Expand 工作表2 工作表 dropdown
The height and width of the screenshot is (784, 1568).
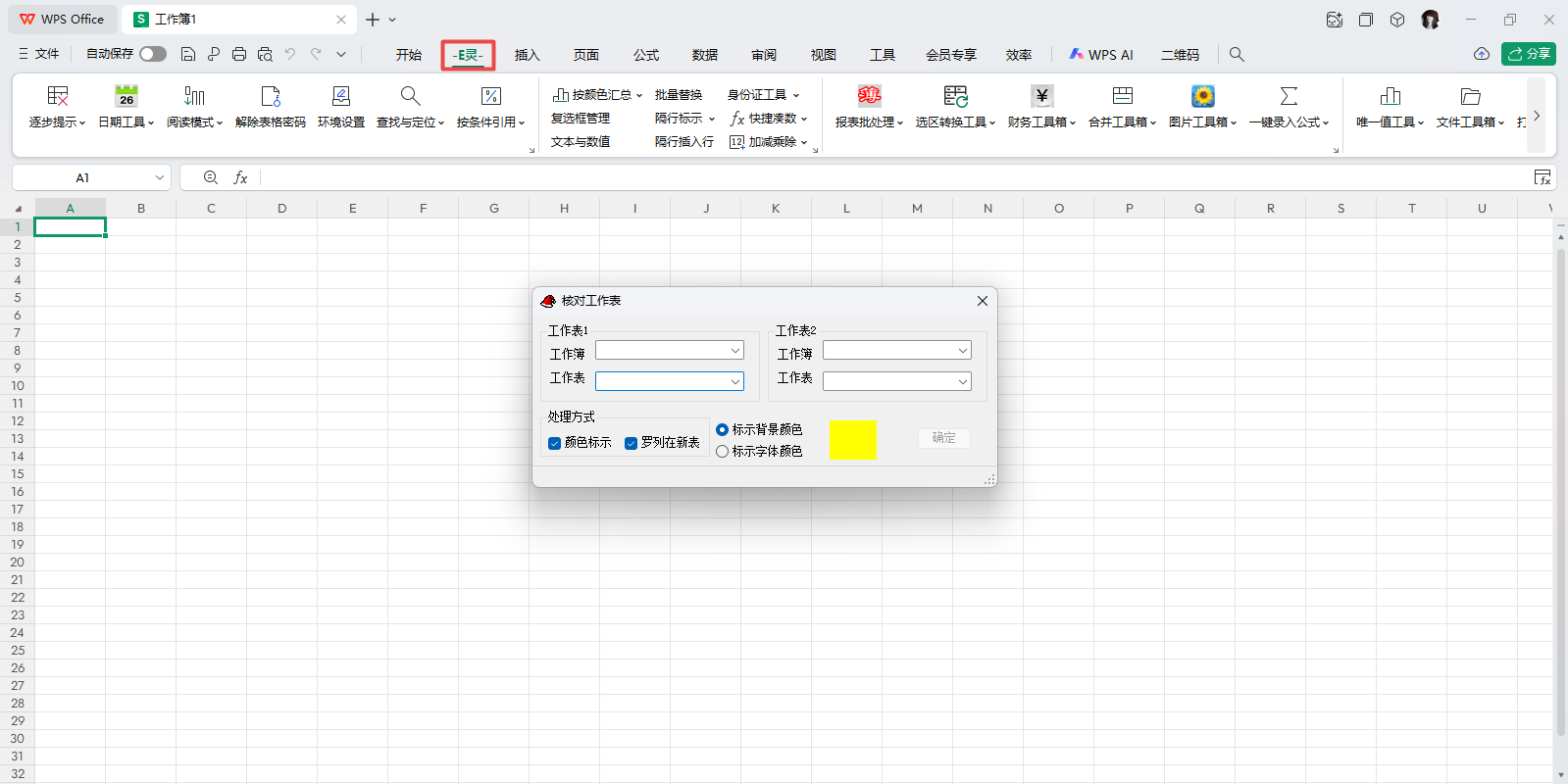click(962, 381)
